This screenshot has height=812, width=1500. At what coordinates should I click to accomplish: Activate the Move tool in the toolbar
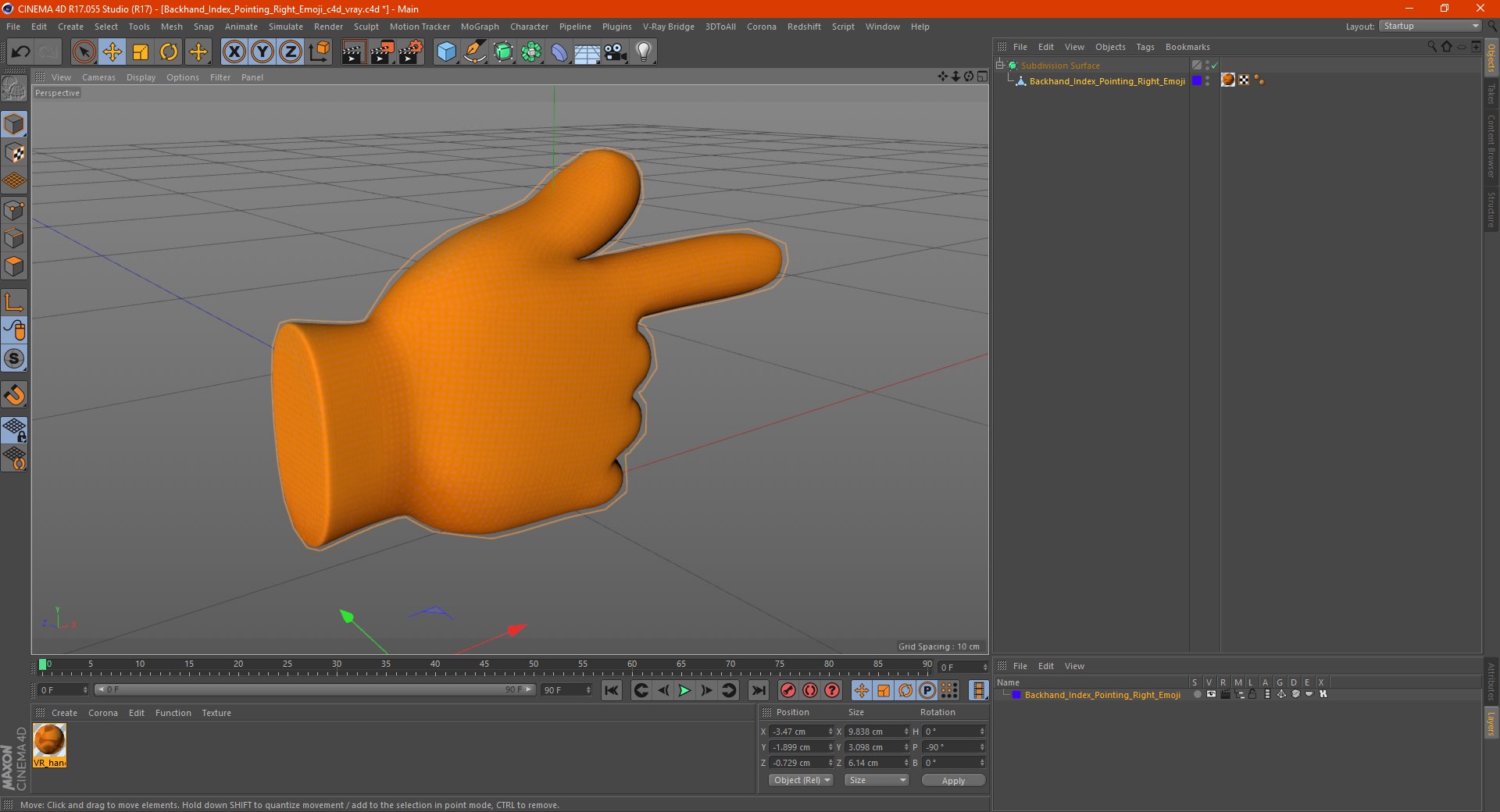(x=112, y=52)
